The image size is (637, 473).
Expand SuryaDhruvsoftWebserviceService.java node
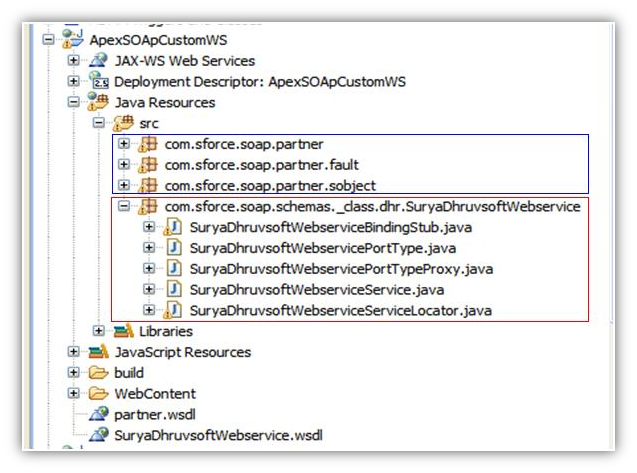click(149, 289)
